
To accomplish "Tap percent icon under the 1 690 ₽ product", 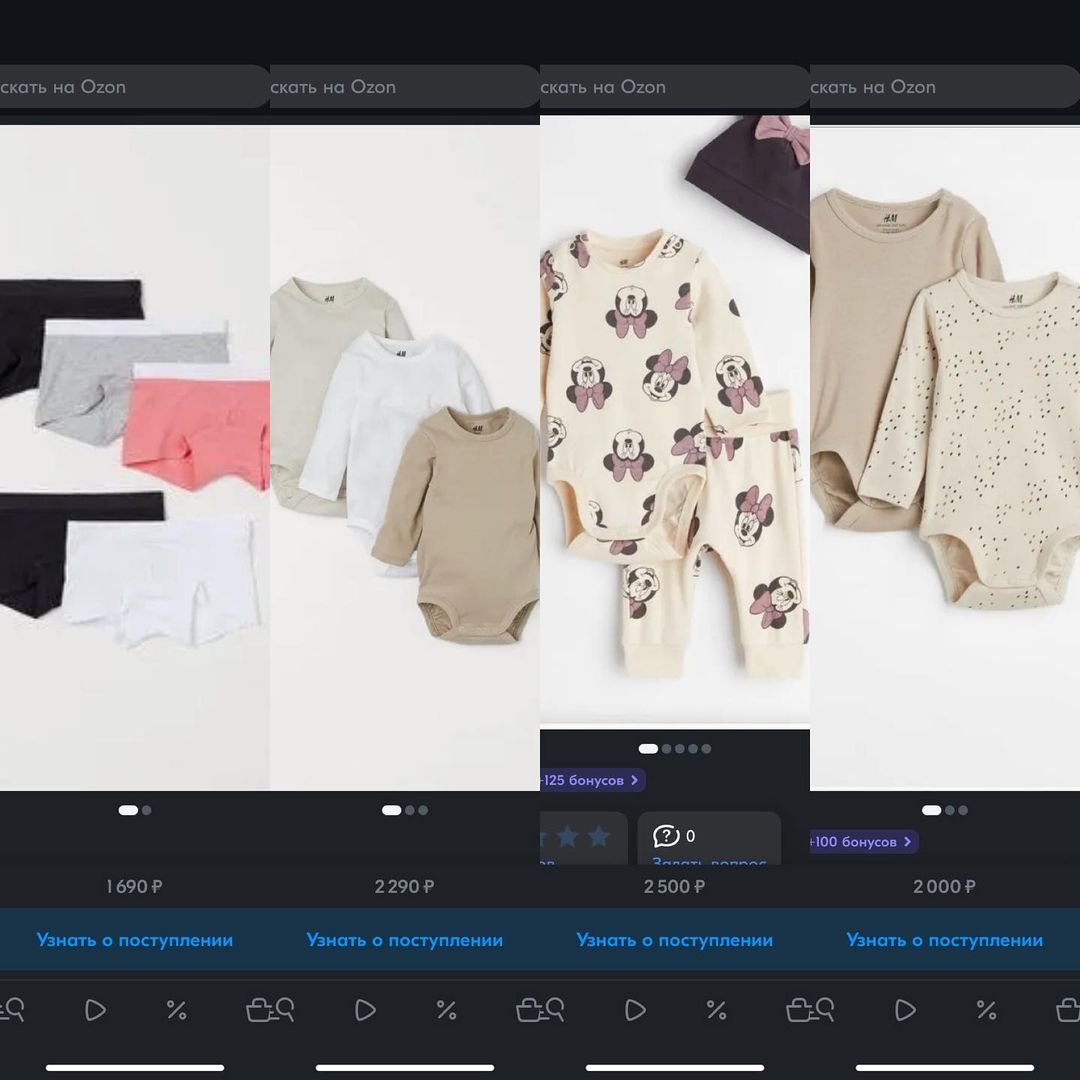I will (176, 1010).
